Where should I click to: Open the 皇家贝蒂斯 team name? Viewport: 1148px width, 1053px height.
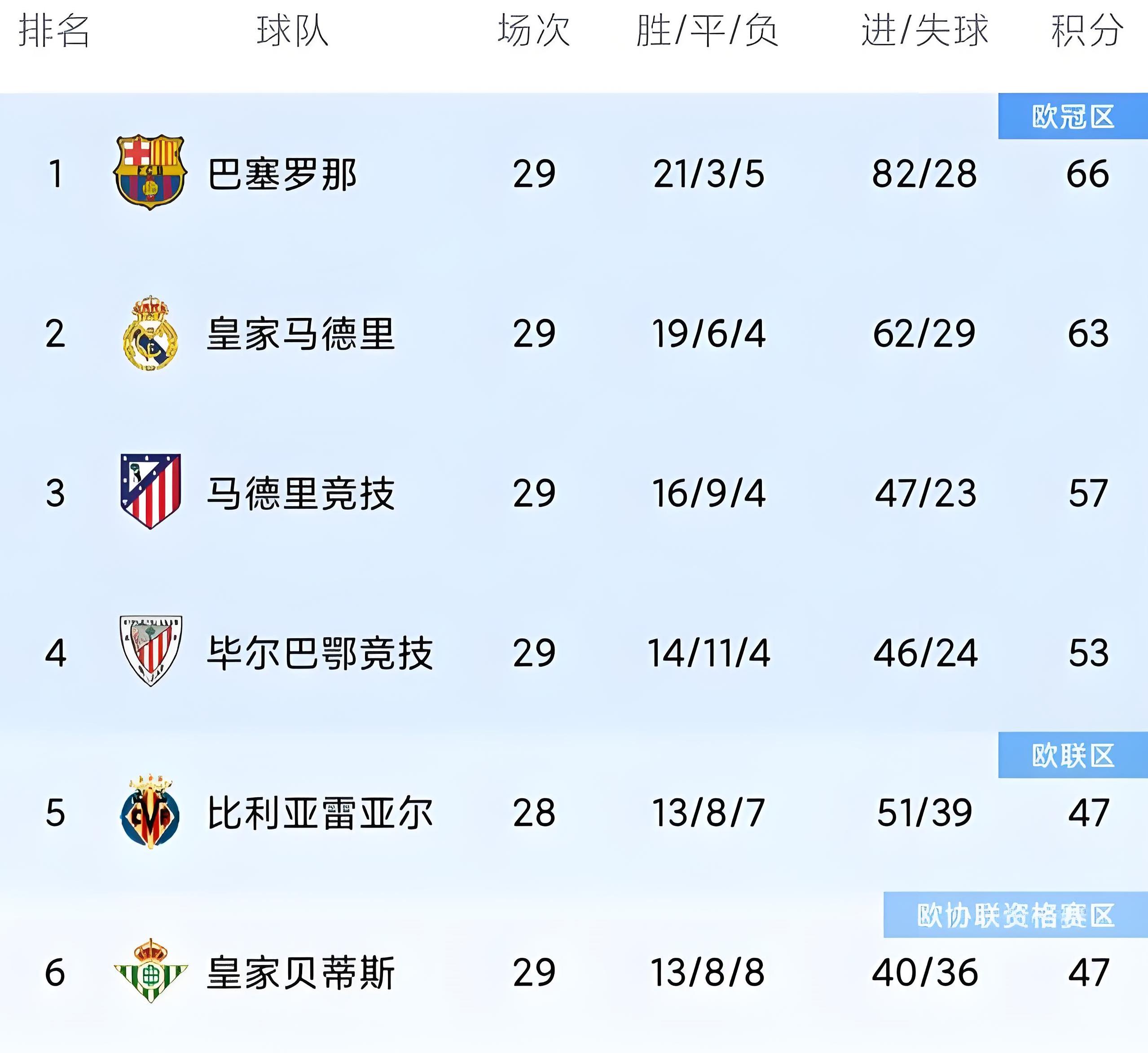[x=300, y=973]
